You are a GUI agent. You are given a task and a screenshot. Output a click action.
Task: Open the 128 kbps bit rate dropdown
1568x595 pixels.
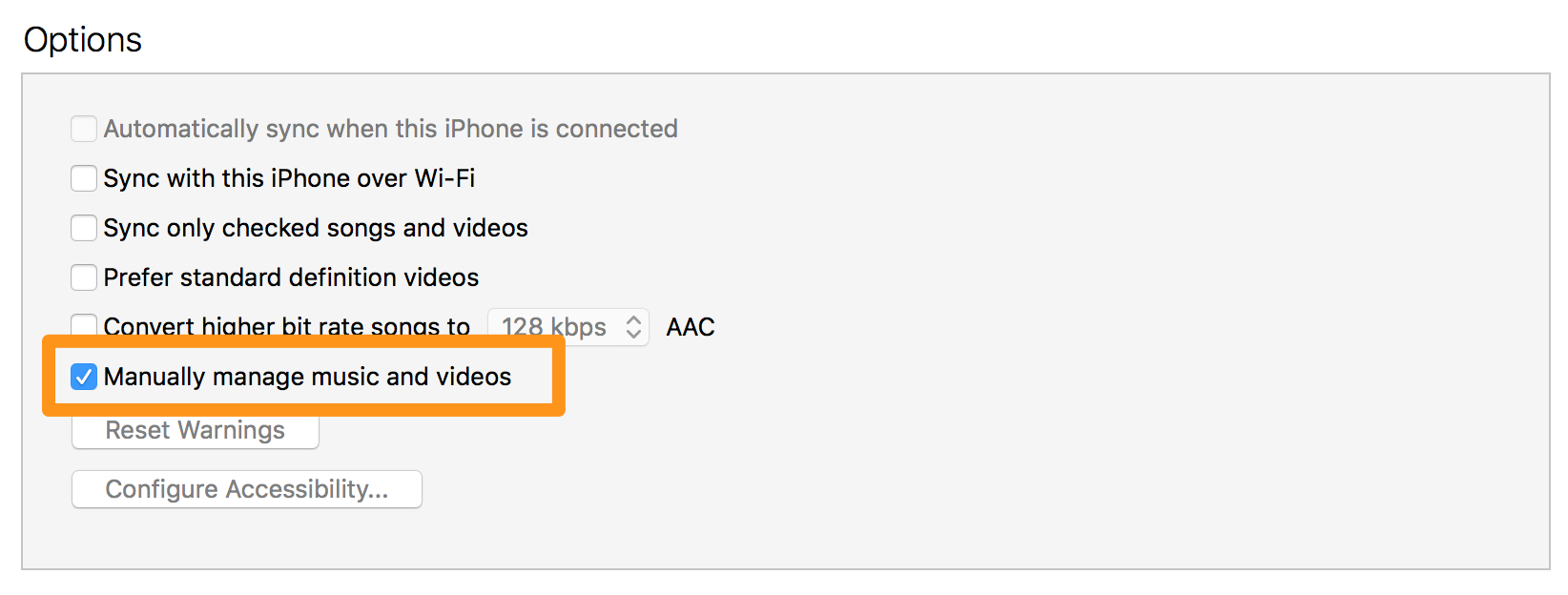[568, 327]
